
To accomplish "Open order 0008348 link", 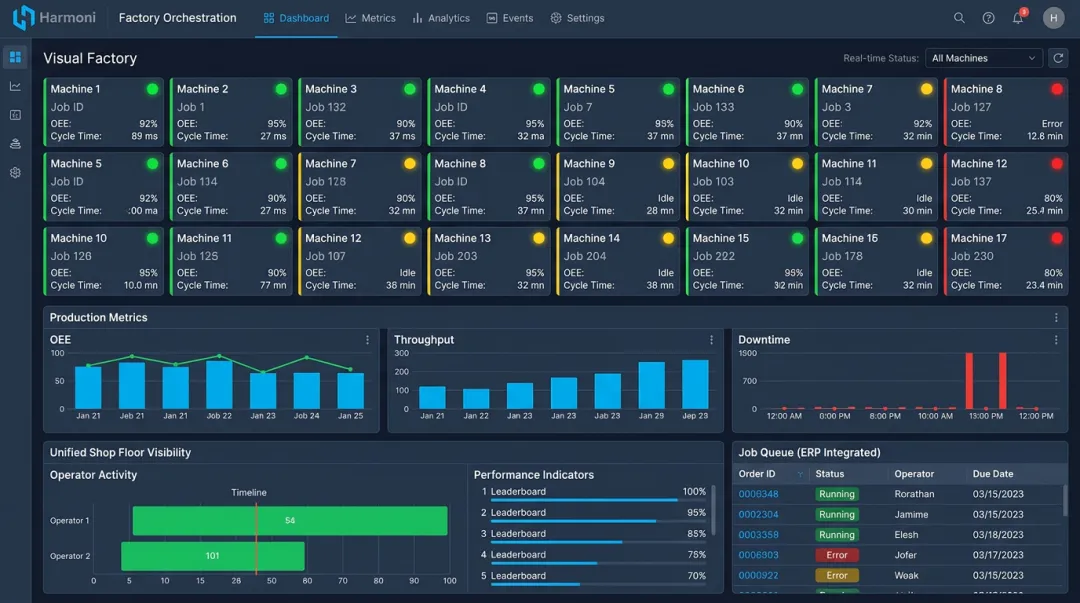I will 758,494.
